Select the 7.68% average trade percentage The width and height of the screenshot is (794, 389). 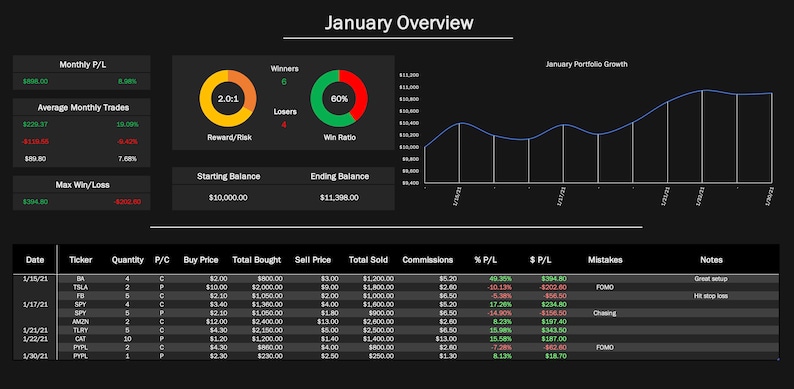128,159
